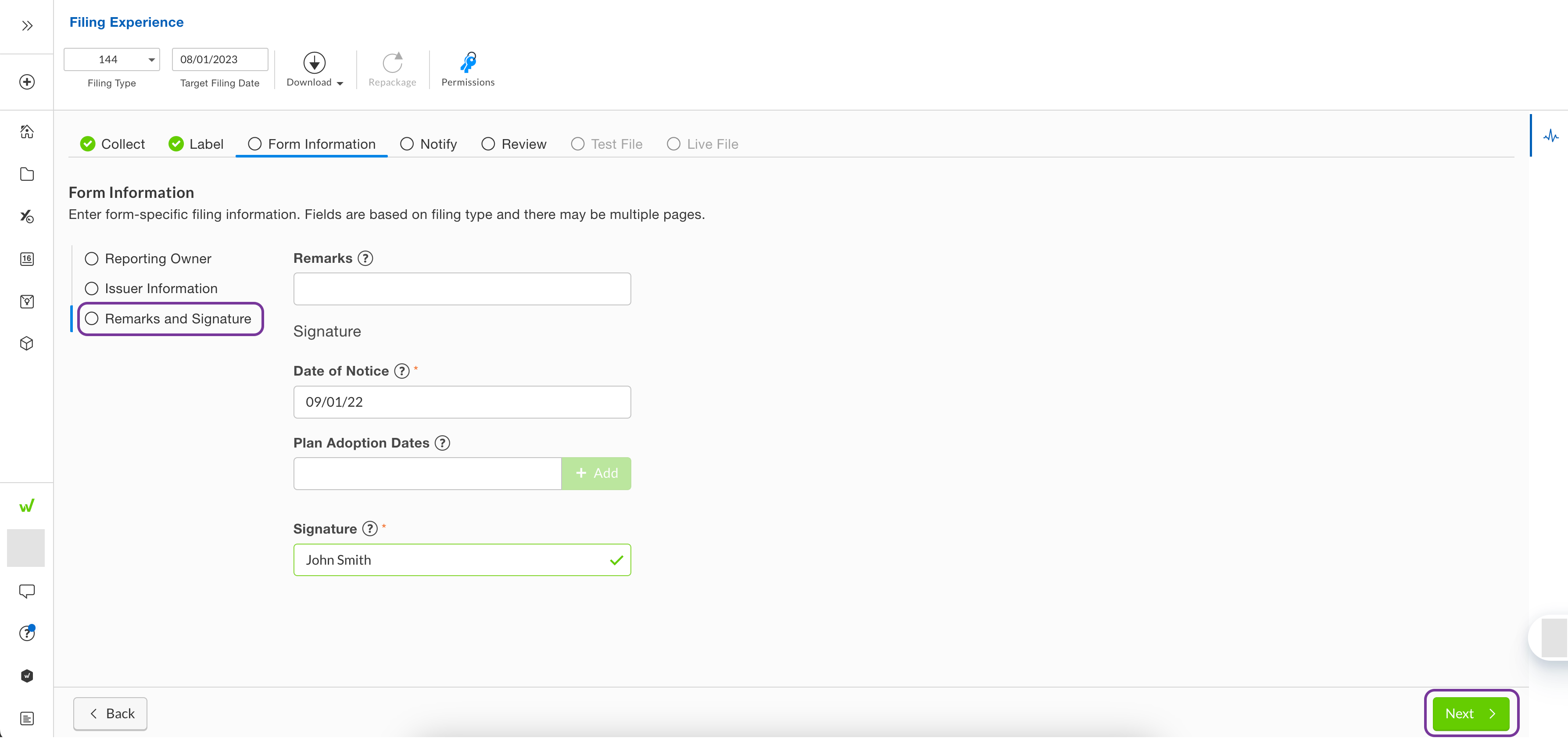Click the Back button
1568x738 pixels.
(x=110, y=713)
